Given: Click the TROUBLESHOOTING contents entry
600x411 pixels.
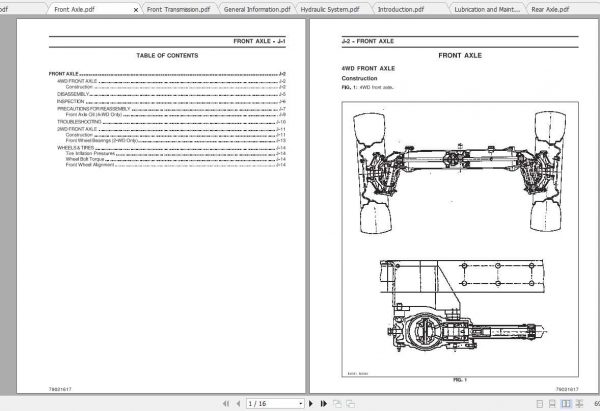Looking at the screenshot, I should click(171, 122).
